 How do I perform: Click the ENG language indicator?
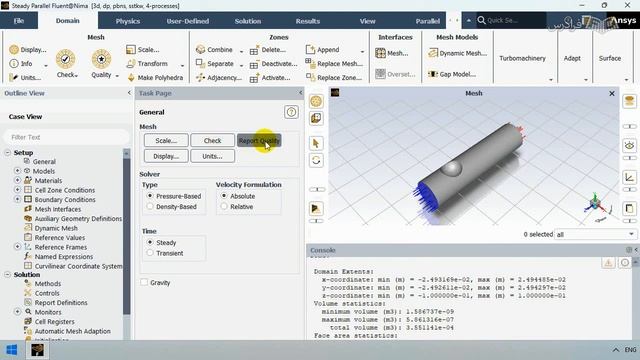point(630,350)
